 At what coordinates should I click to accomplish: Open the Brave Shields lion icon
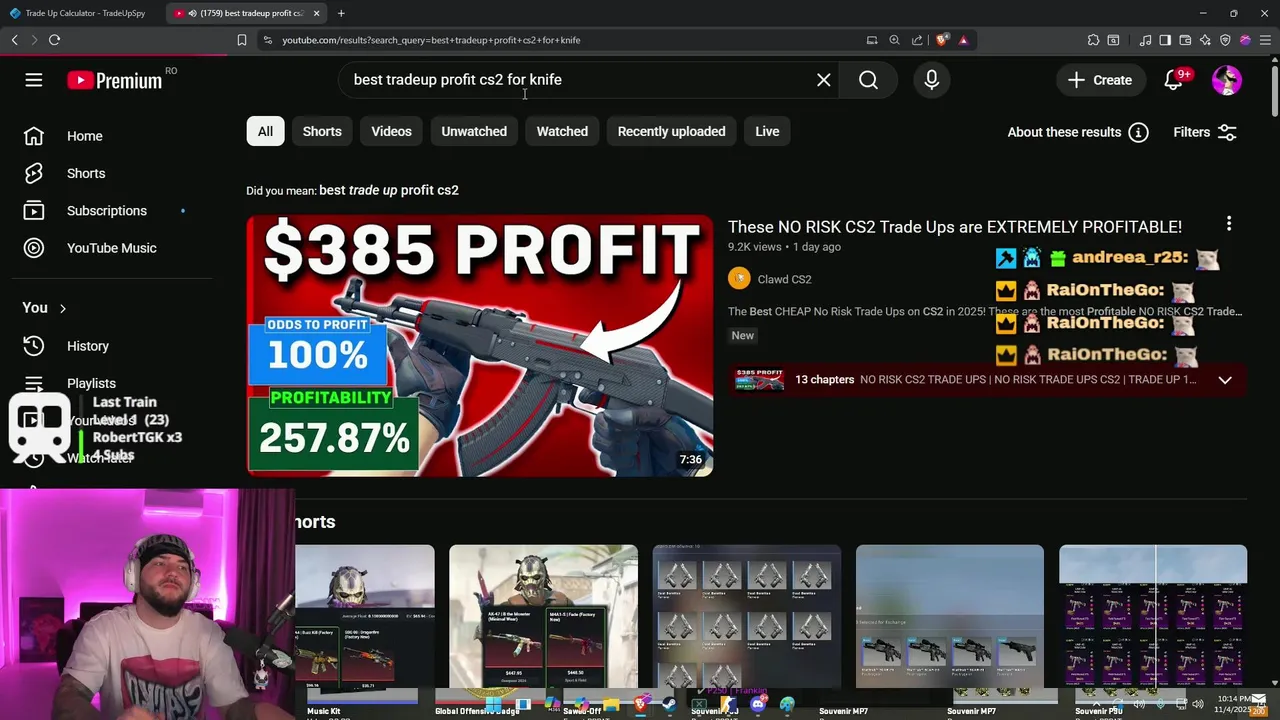click(x=941, y=40)
